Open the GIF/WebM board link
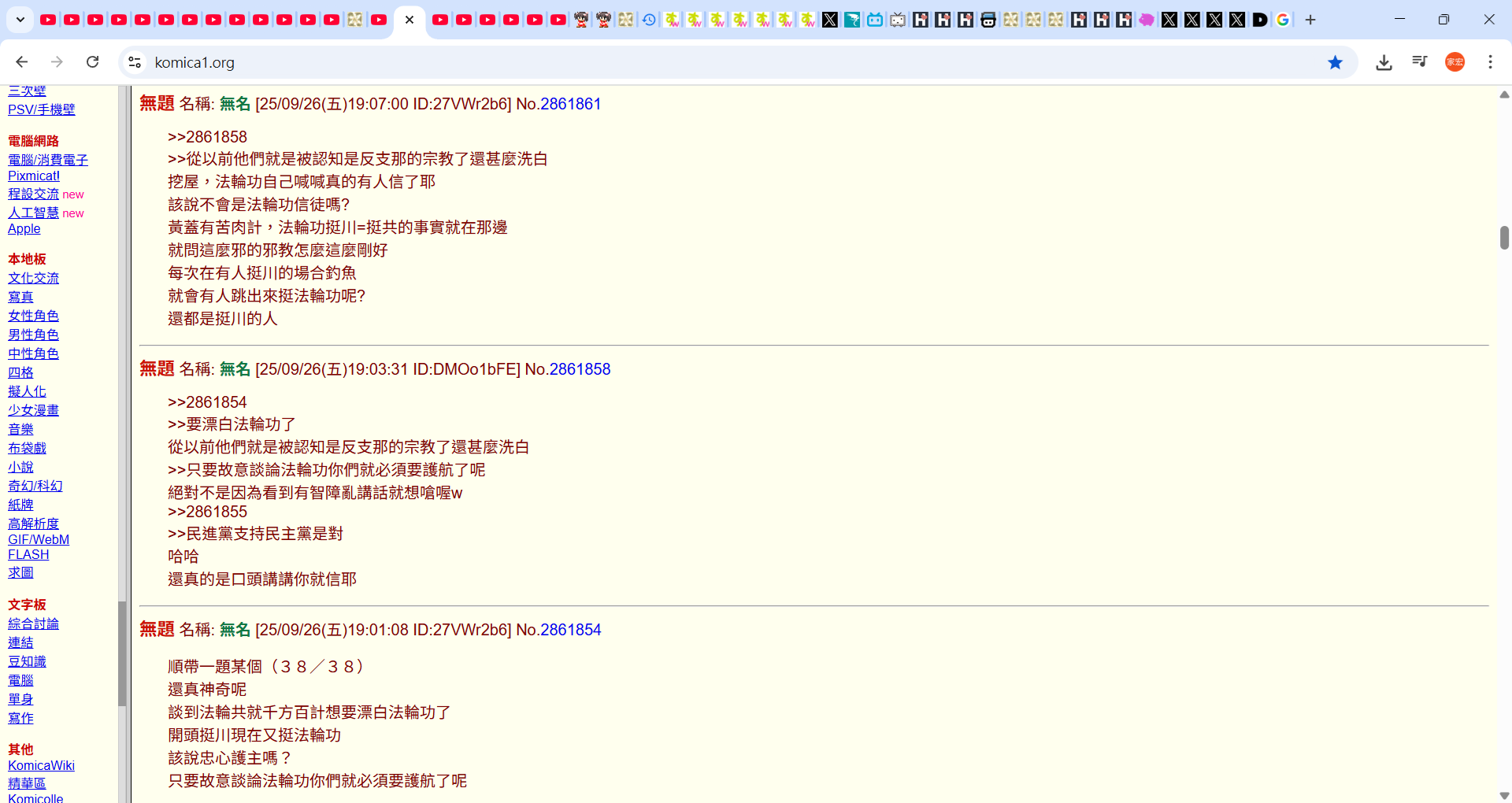This screenshot has width=1512, height=803. click(39, 539)
